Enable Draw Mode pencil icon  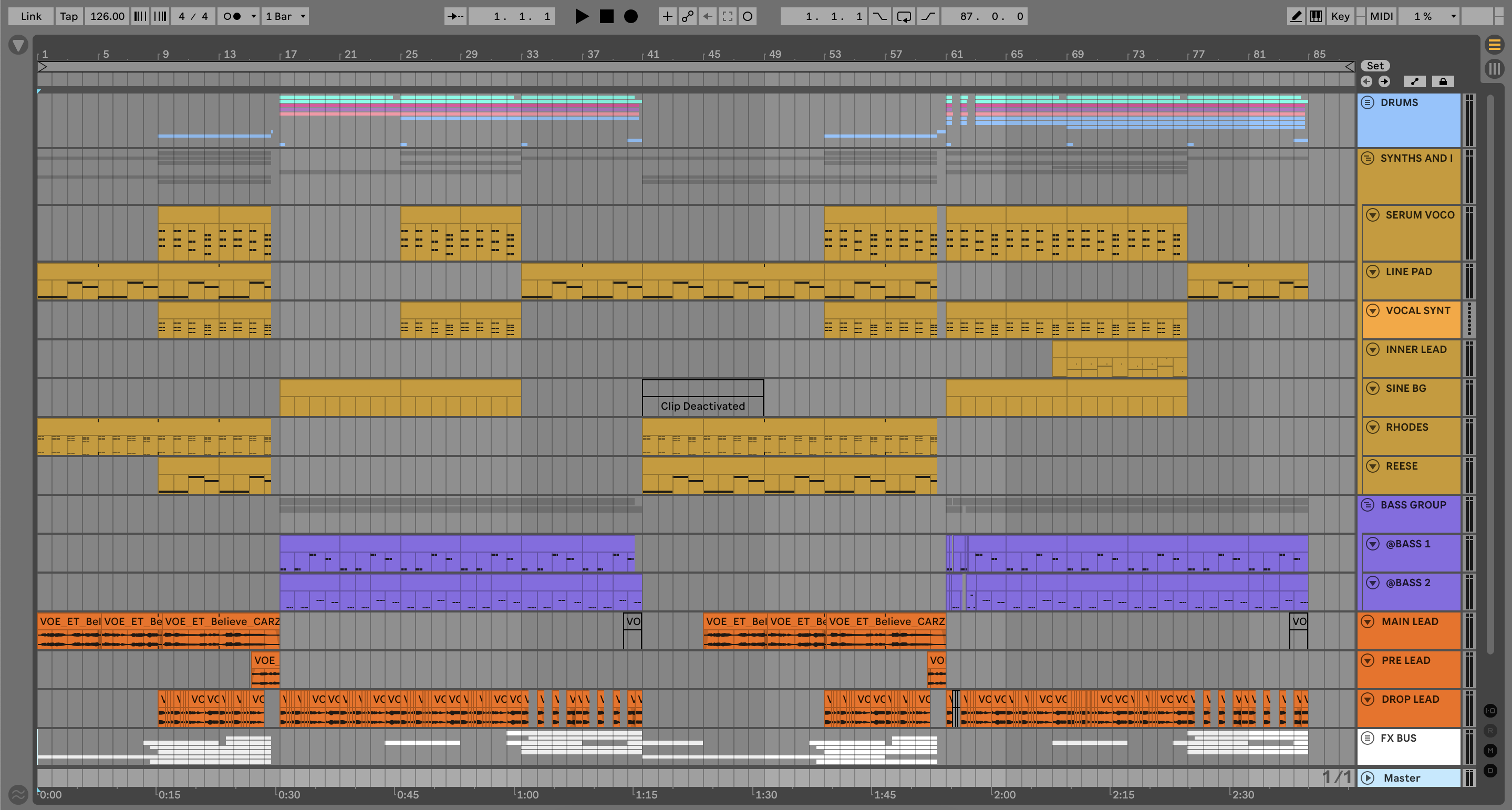pyautogui.click(x=1296, y=16)
